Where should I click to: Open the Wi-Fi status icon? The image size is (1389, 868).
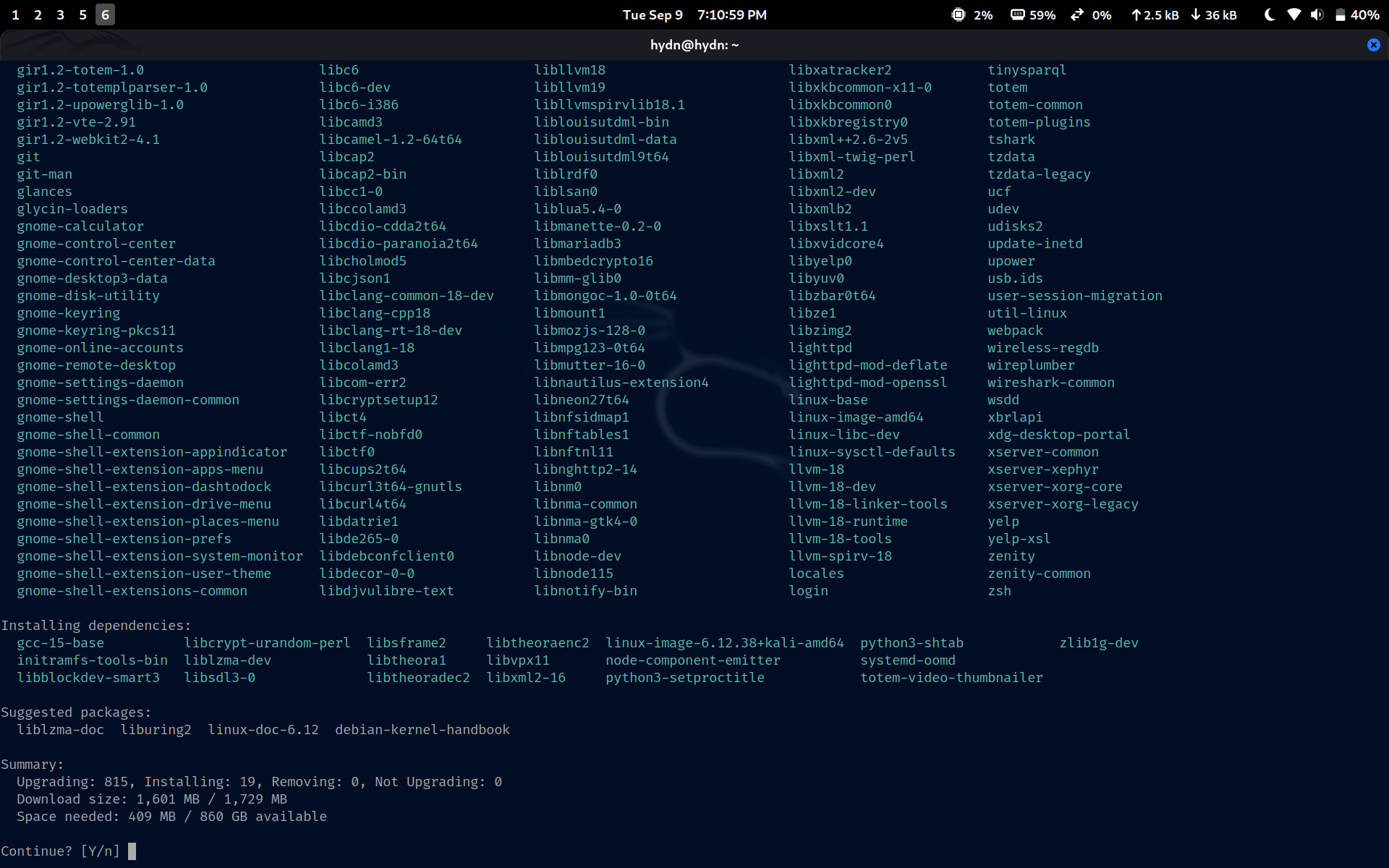[x=1294, y=14]
